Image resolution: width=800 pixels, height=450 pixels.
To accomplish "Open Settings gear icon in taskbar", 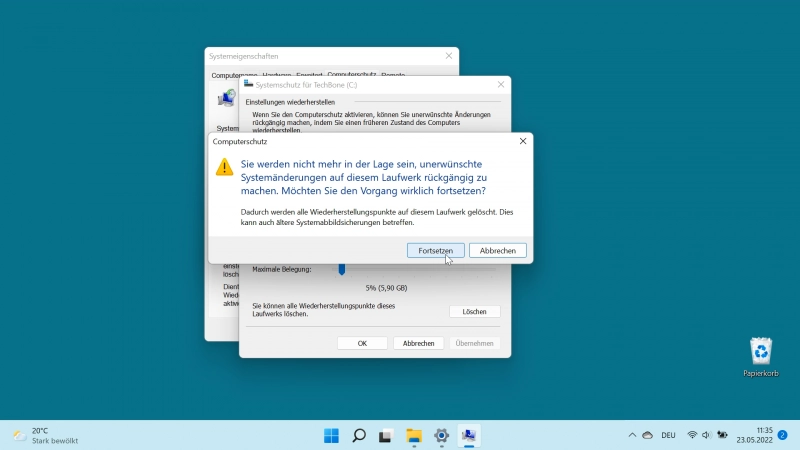I will (x=441, y=435).
